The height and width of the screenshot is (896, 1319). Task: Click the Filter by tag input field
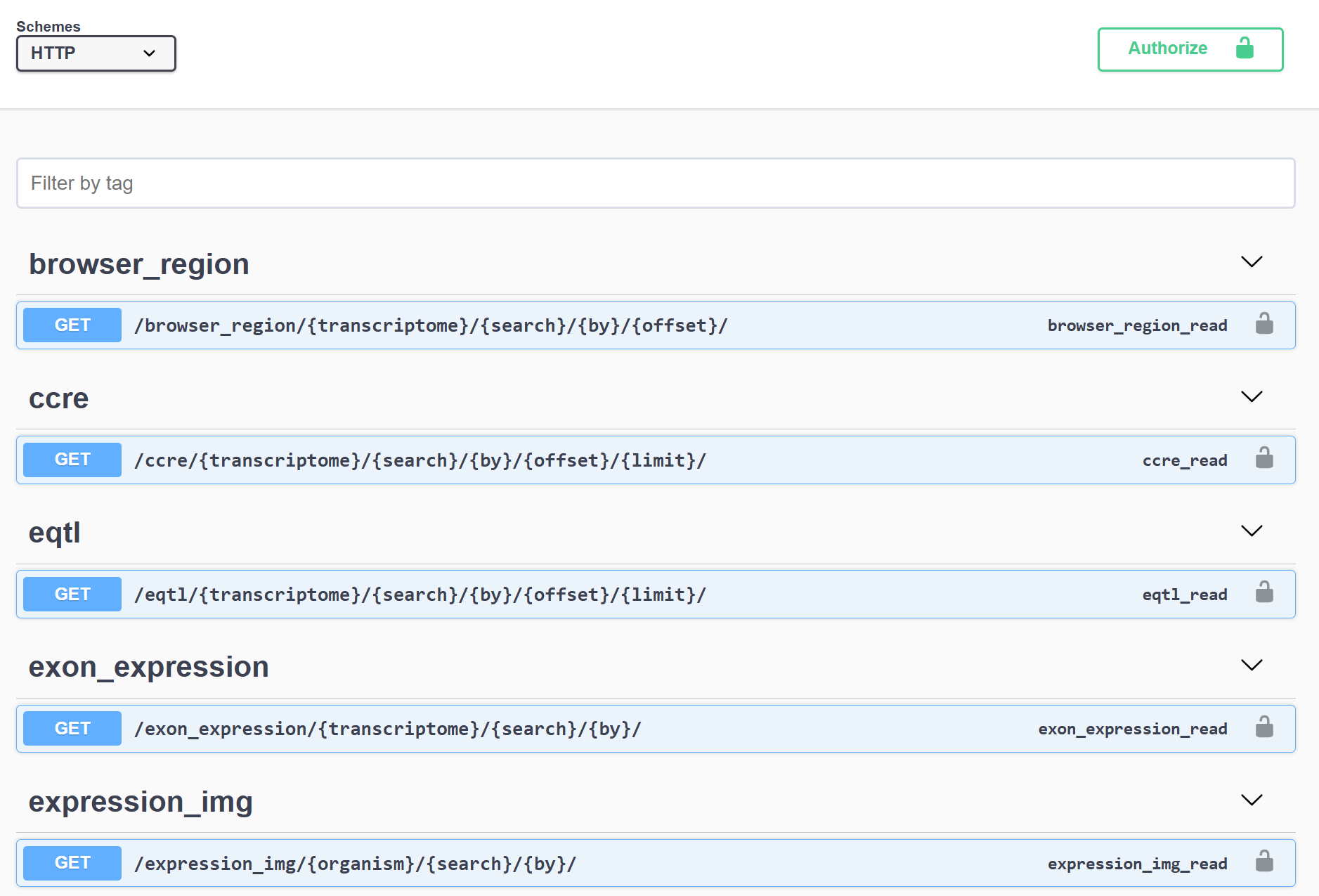655,183
